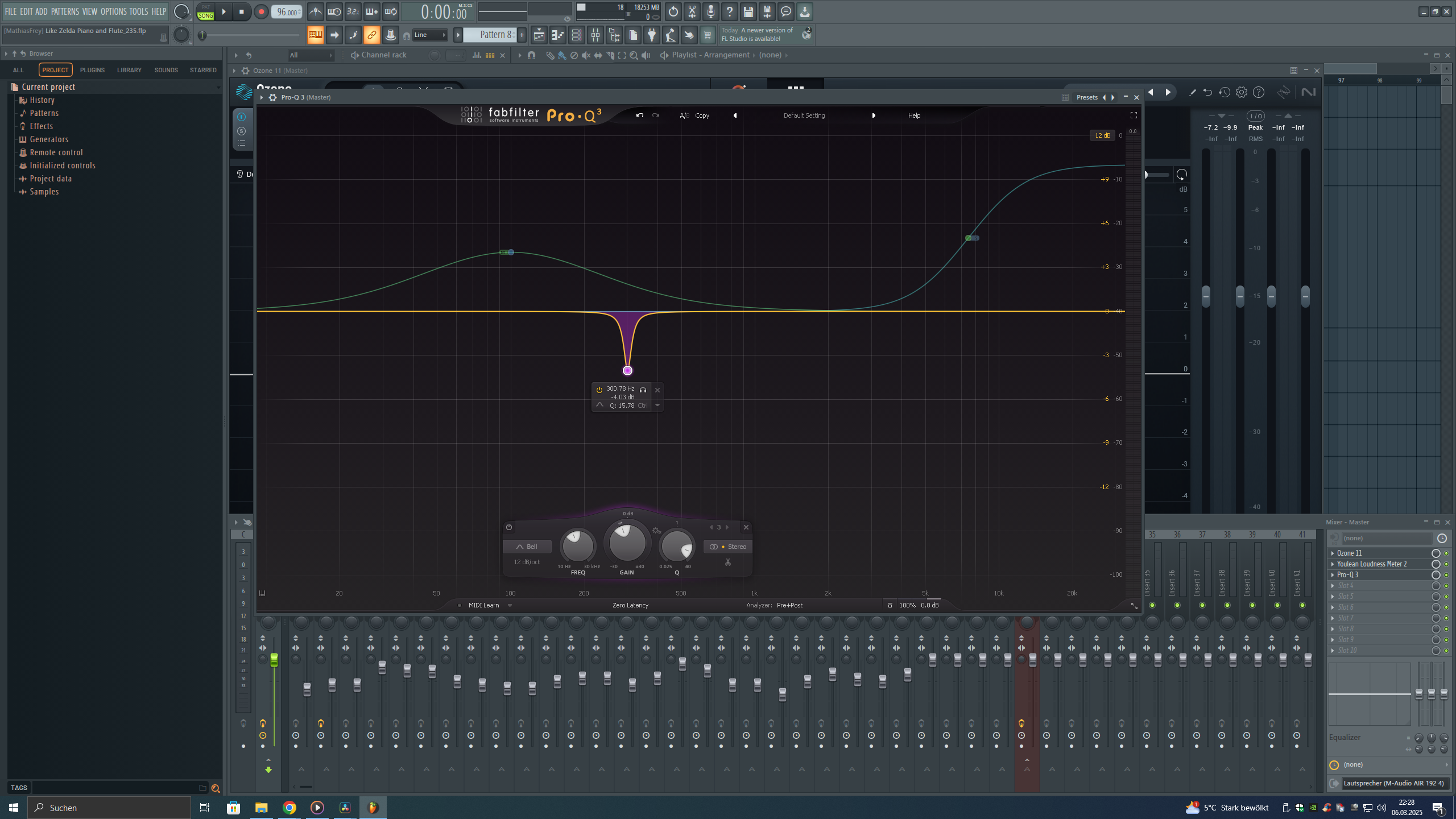The height and width of the screenshot is (819, 1456).
Task: Click the Pro-Q 3 Help button
Action: pyautogui.click(x=914, y=115)
